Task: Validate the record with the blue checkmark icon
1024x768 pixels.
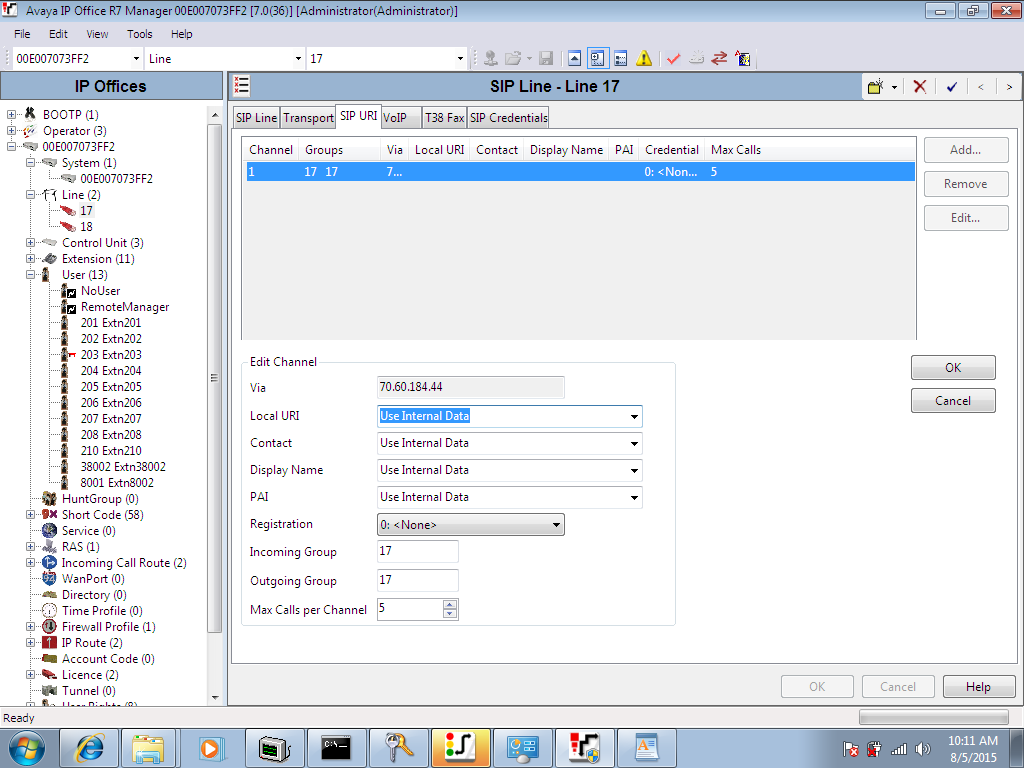Action: [x=952, y=86]
